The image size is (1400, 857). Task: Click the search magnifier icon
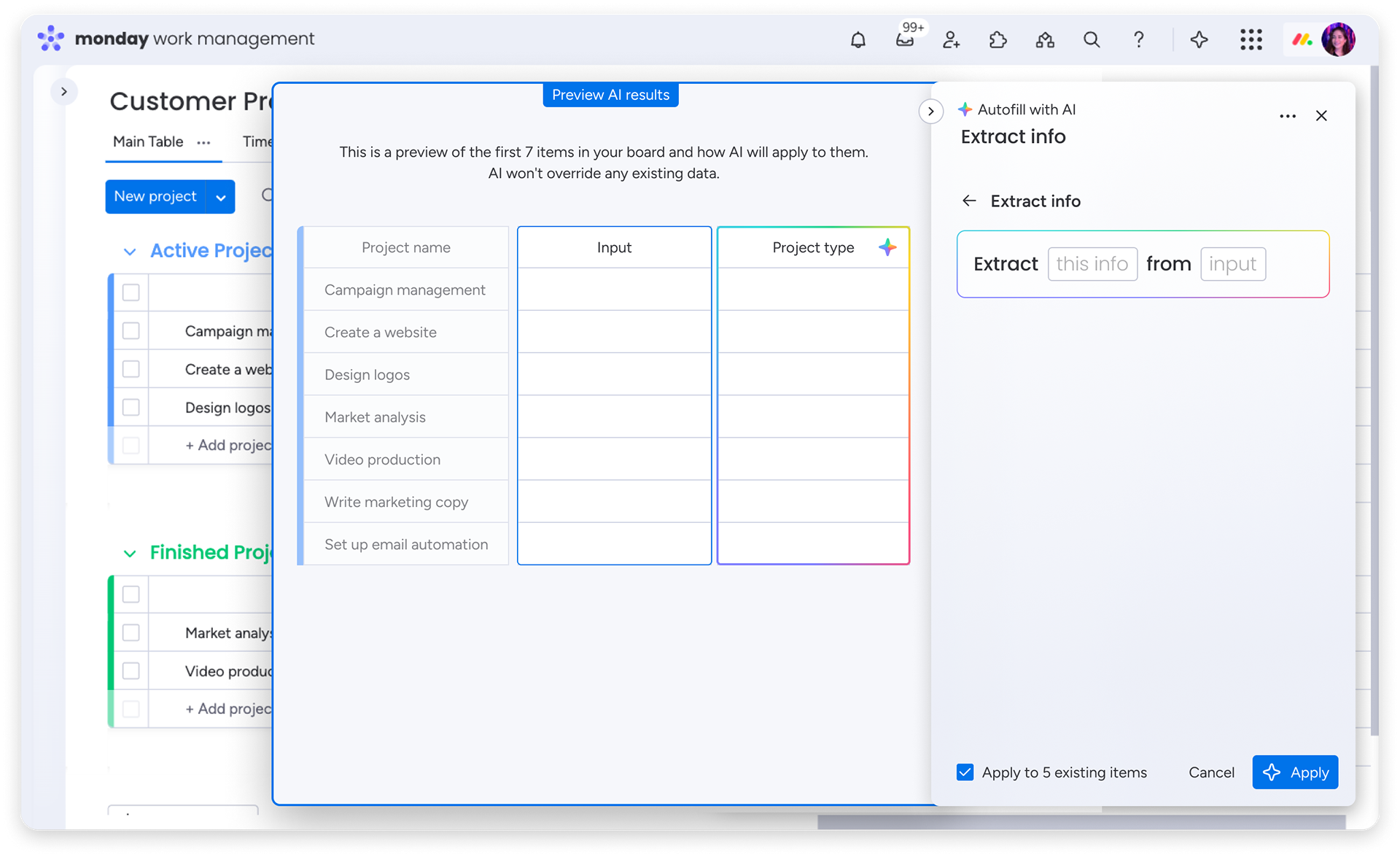[1092, 40]
